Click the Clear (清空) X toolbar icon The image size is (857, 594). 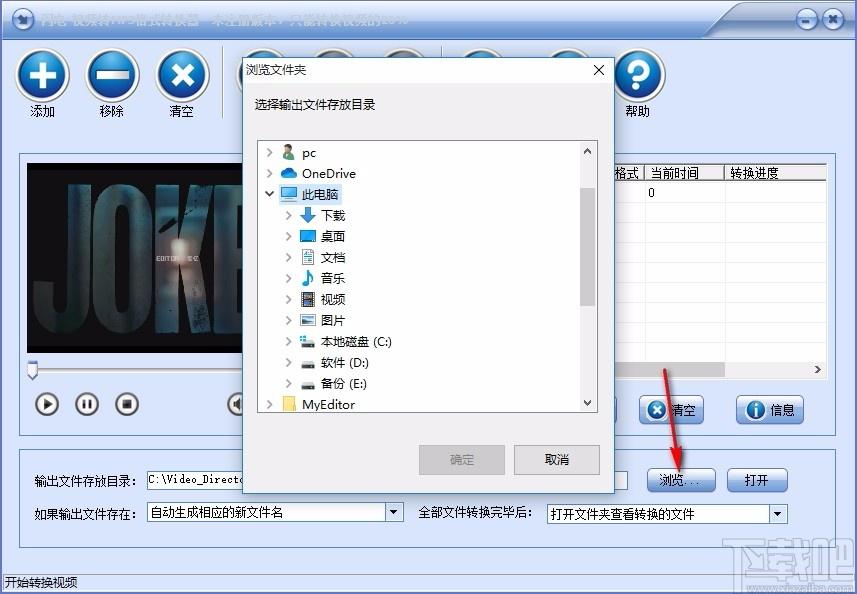pos(183,75)
